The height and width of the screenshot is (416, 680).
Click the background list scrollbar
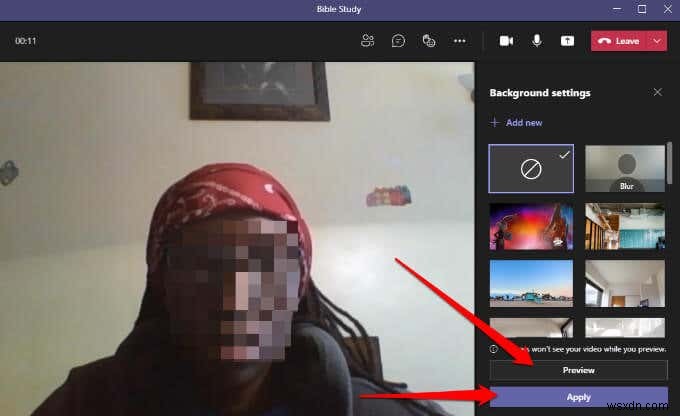point(670,163)
